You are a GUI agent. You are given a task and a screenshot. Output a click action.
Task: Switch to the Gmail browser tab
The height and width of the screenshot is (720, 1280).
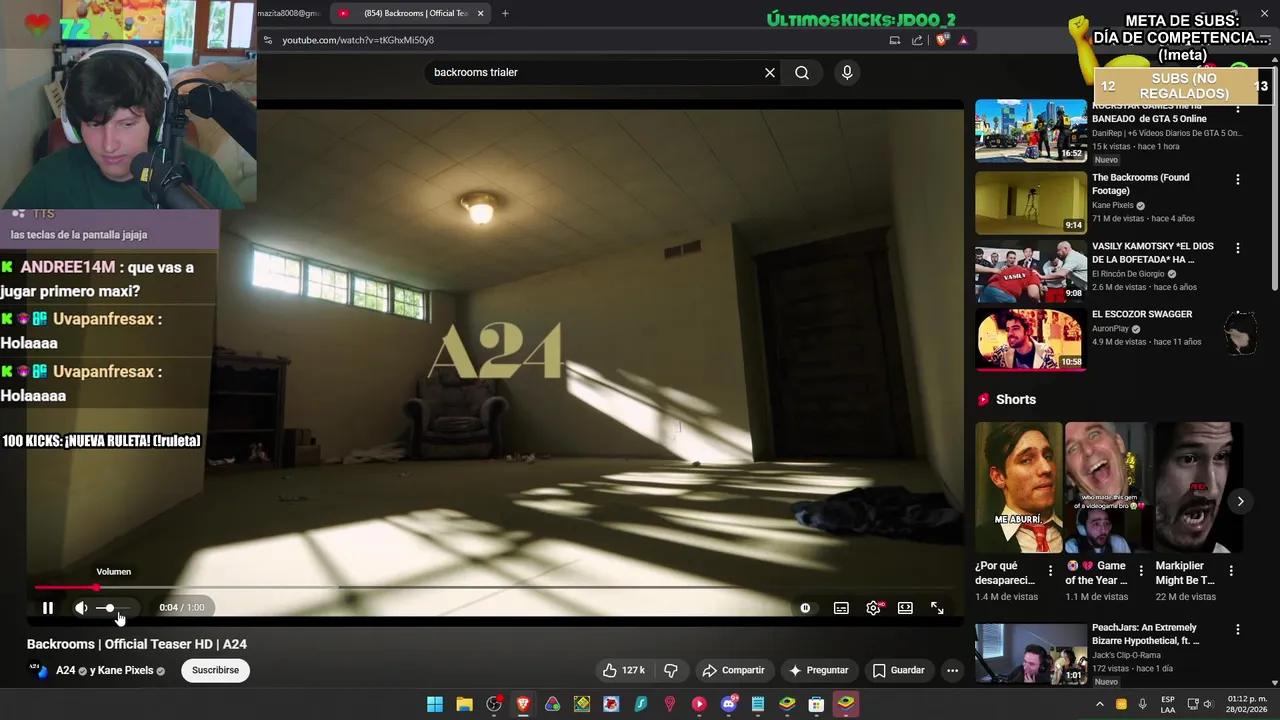[290, 13]
